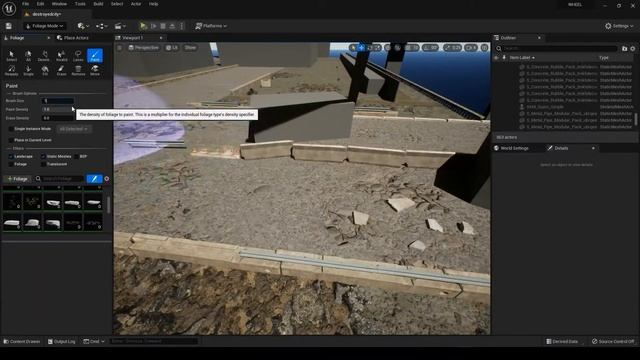Activate the foliage Lasso tool
The image size is (640, 360).
(78, 56)
